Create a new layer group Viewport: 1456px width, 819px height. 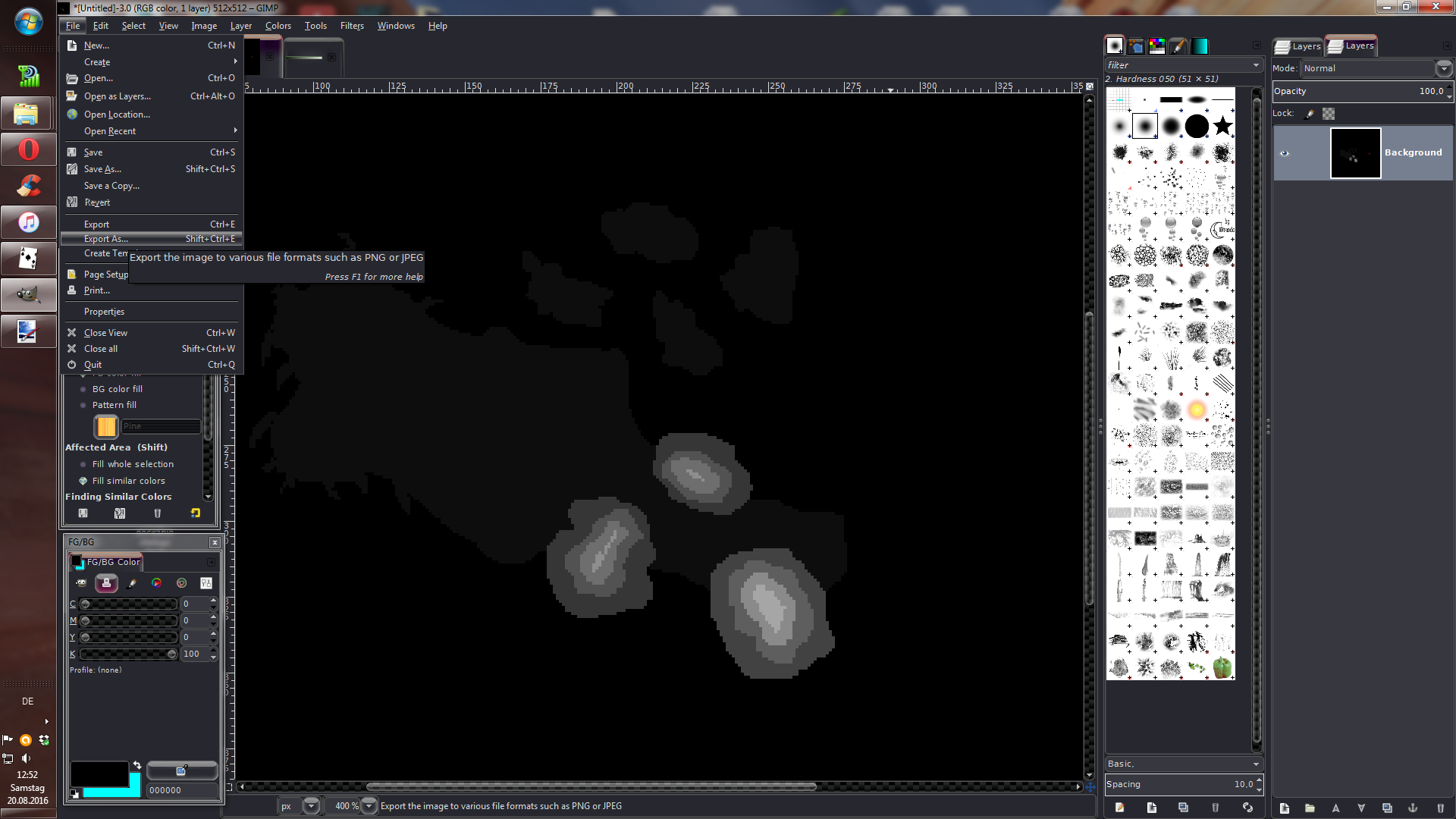tap(1310, 808)
